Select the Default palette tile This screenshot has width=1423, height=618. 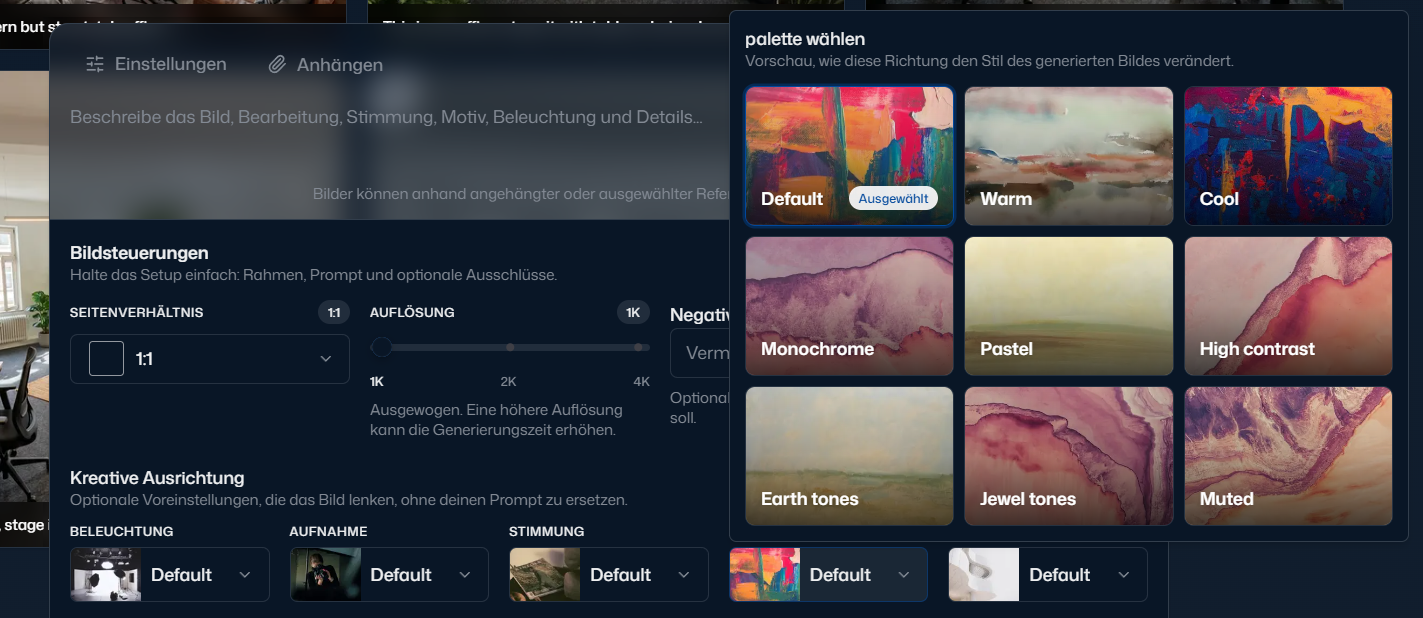849,156
